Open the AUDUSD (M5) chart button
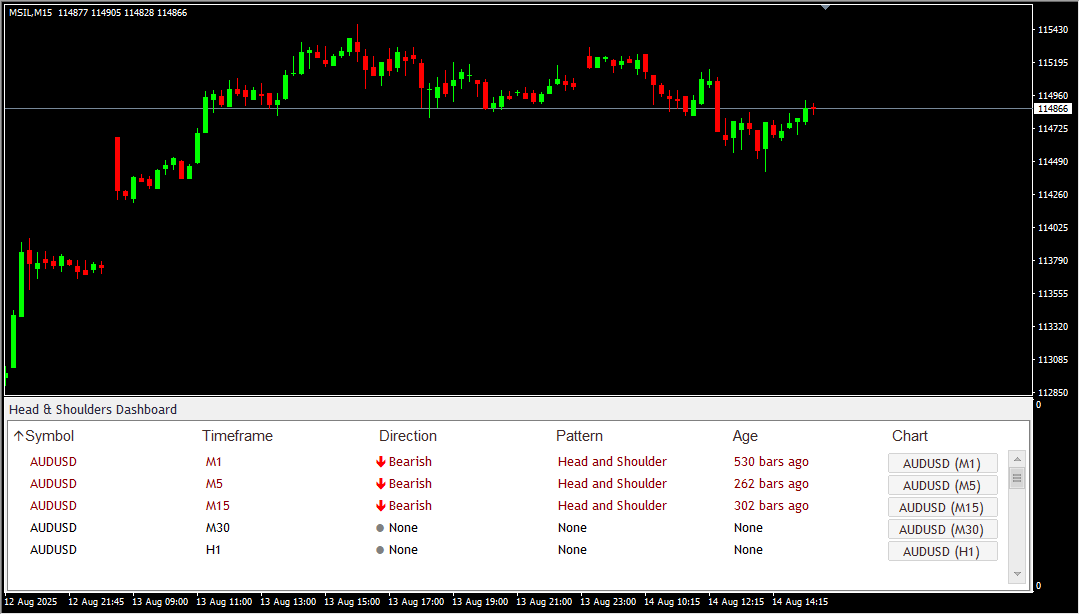The width and height of the screenshot is (1080, 615). tap(942, 486)
